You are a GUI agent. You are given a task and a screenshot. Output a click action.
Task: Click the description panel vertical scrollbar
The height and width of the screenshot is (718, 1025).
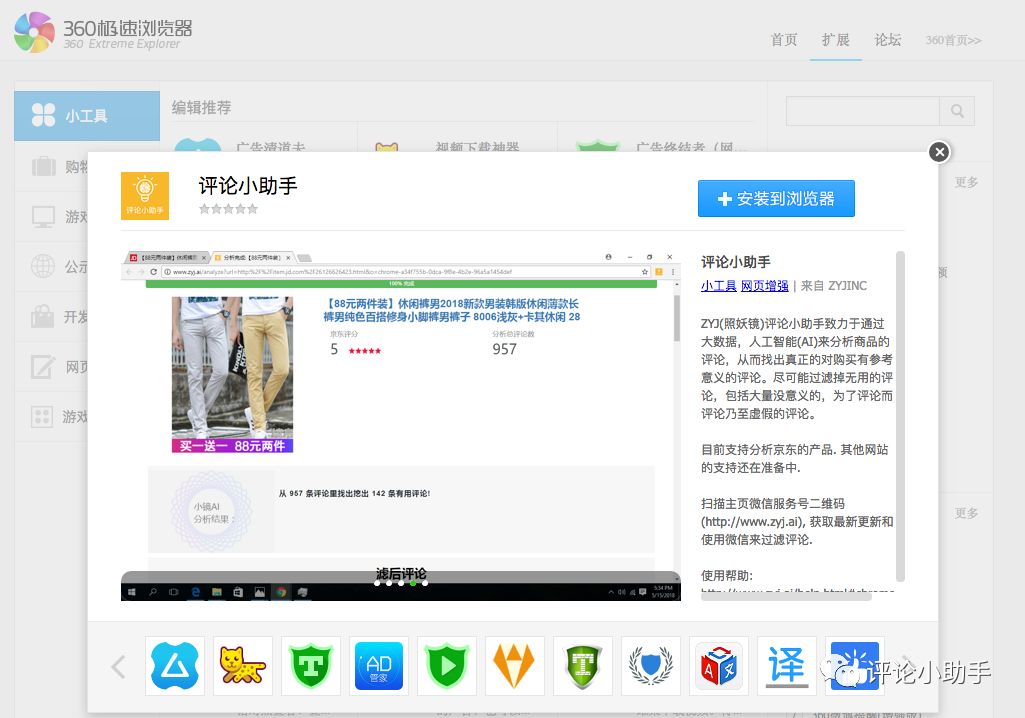(x=900, y=416)
